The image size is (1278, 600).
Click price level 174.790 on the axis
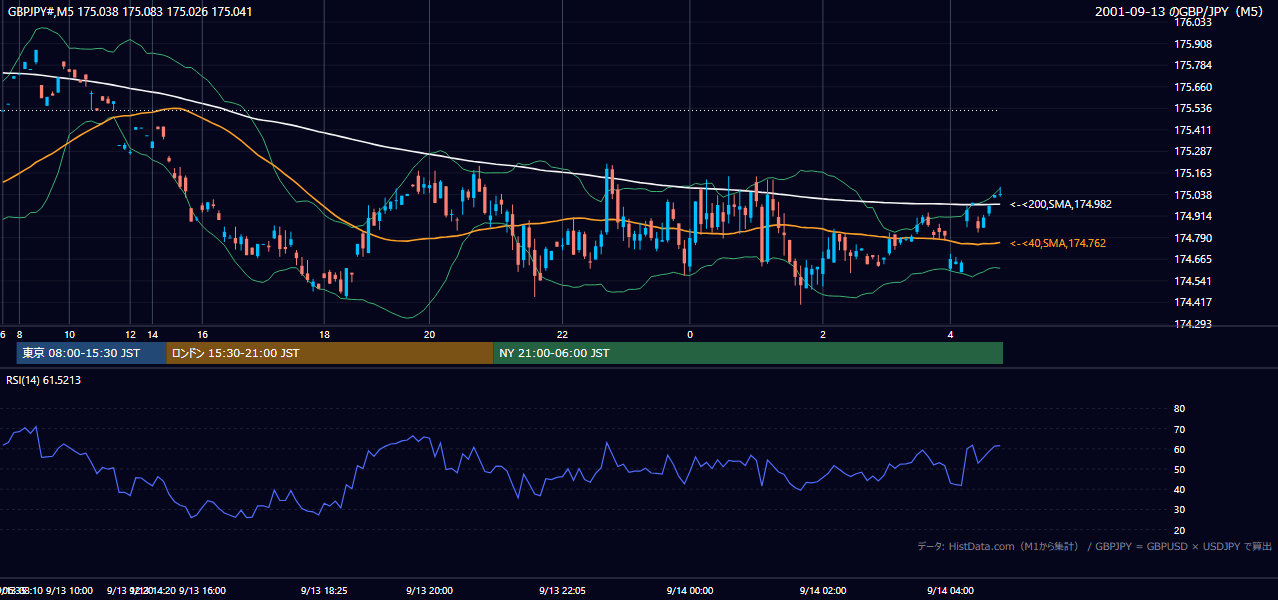(x=1193, y=238)
